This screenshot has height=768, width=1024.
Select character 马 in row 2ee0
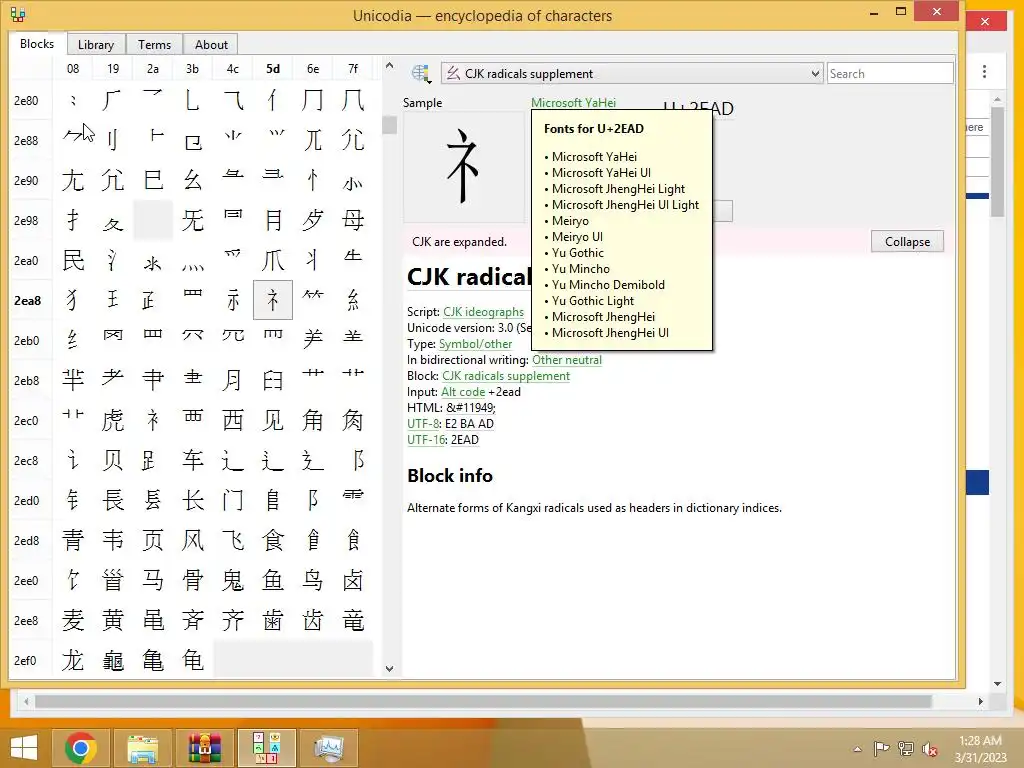coord(153,580)
